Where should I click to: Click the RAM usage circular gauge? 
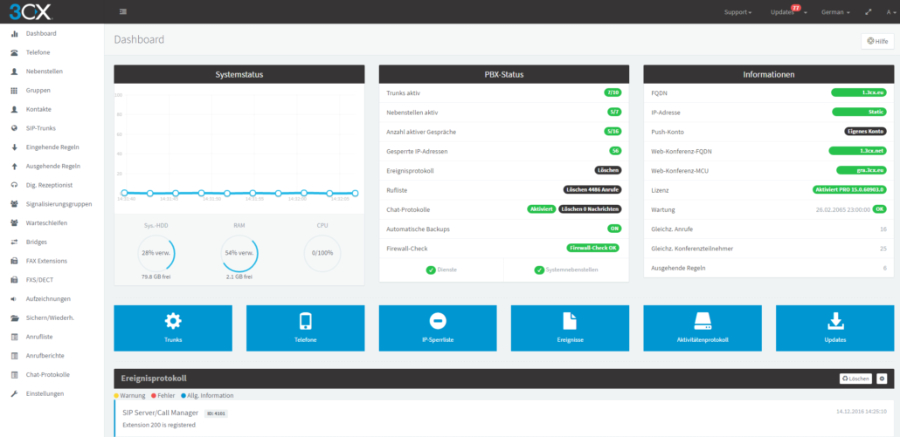point(239,253)
